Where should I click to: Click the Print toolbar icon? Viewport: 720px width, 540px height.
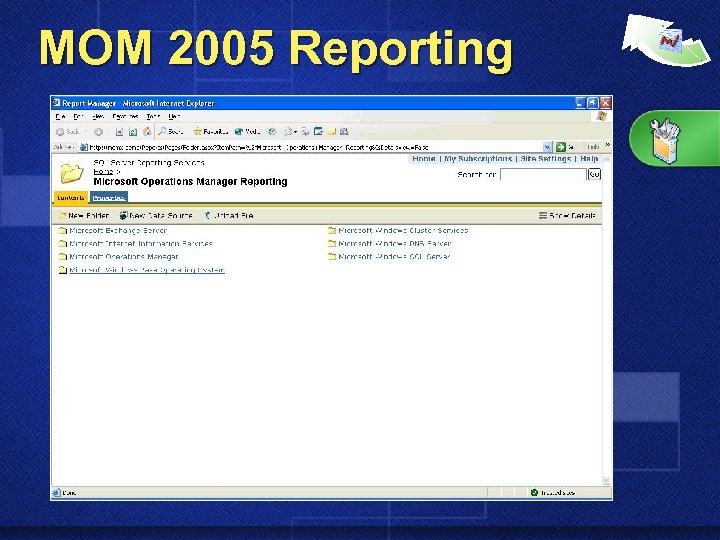[x=305, y=132]
